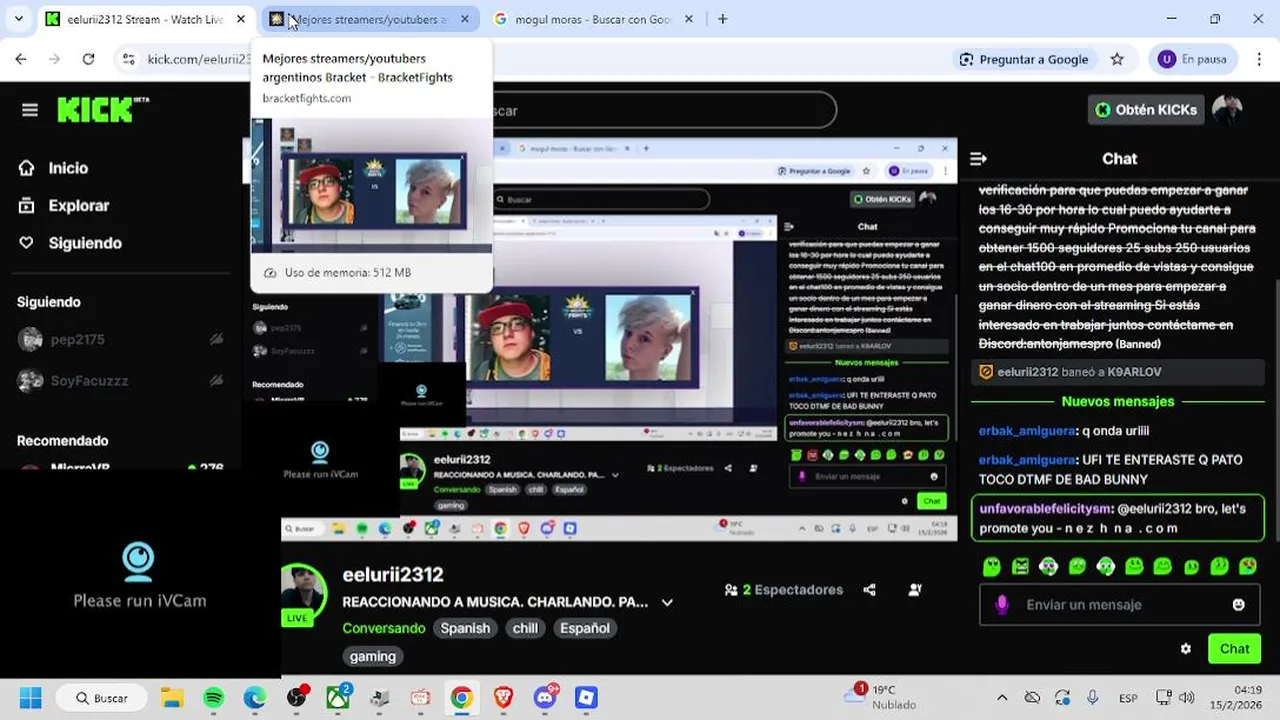The height and width of the screenshot is (720, 1280).
Task: Open chat settings gear
Action: click(x=1186, y=649)
